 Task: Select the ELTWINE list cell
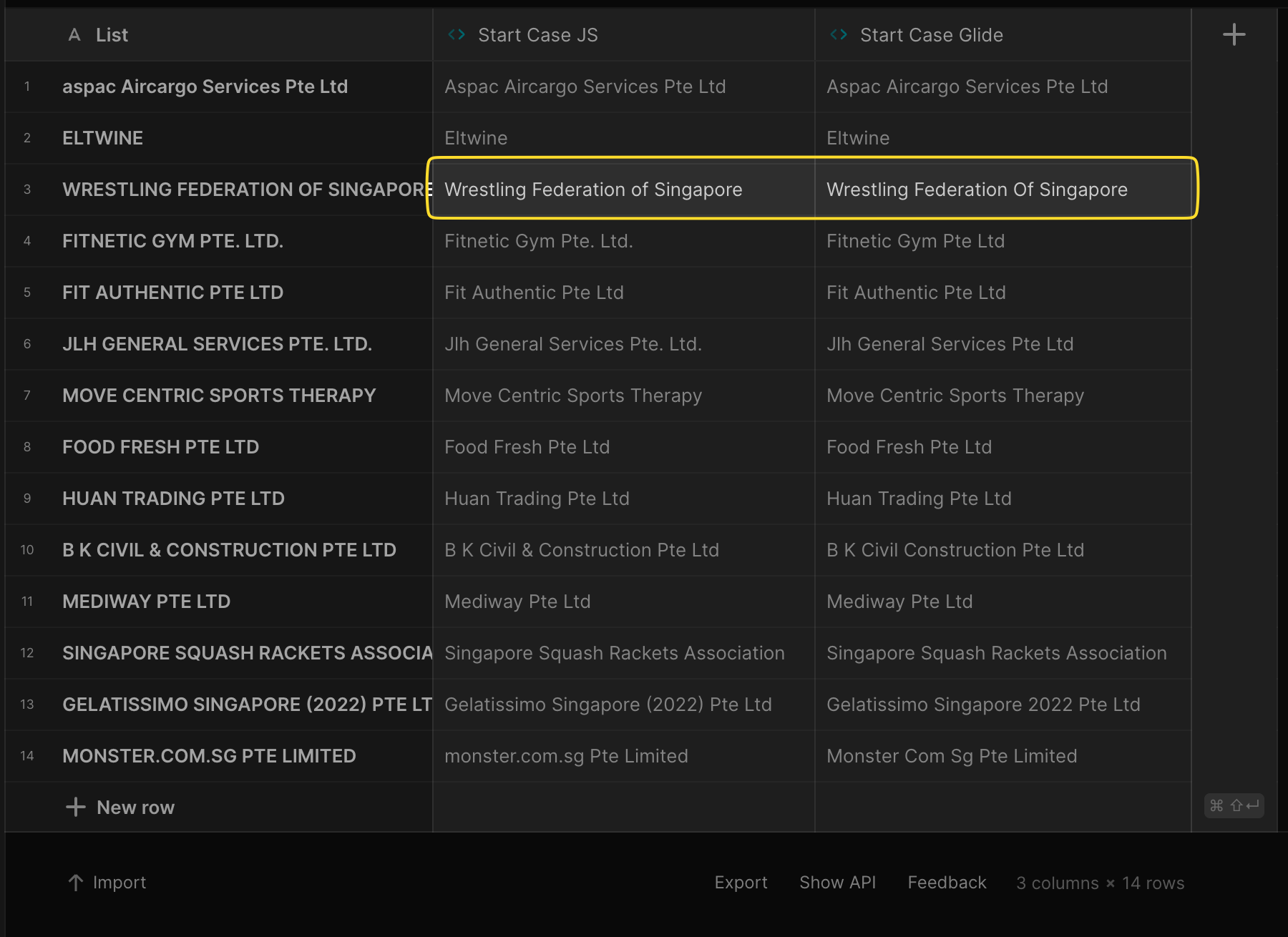[219, 138]
